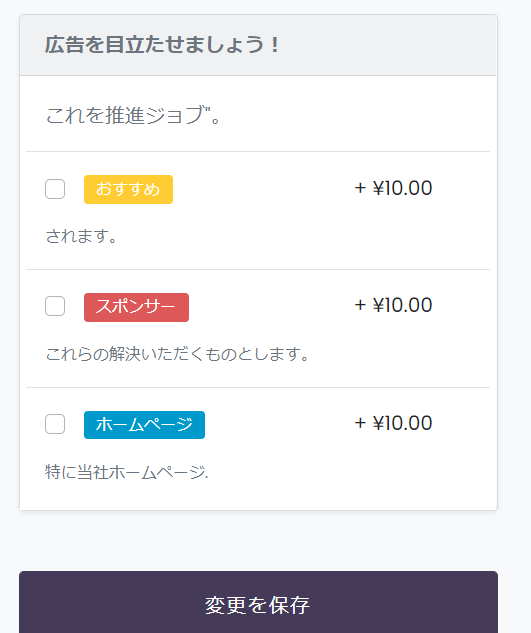
Task: Click the red スポンサー badge
Action: [136, 307]
